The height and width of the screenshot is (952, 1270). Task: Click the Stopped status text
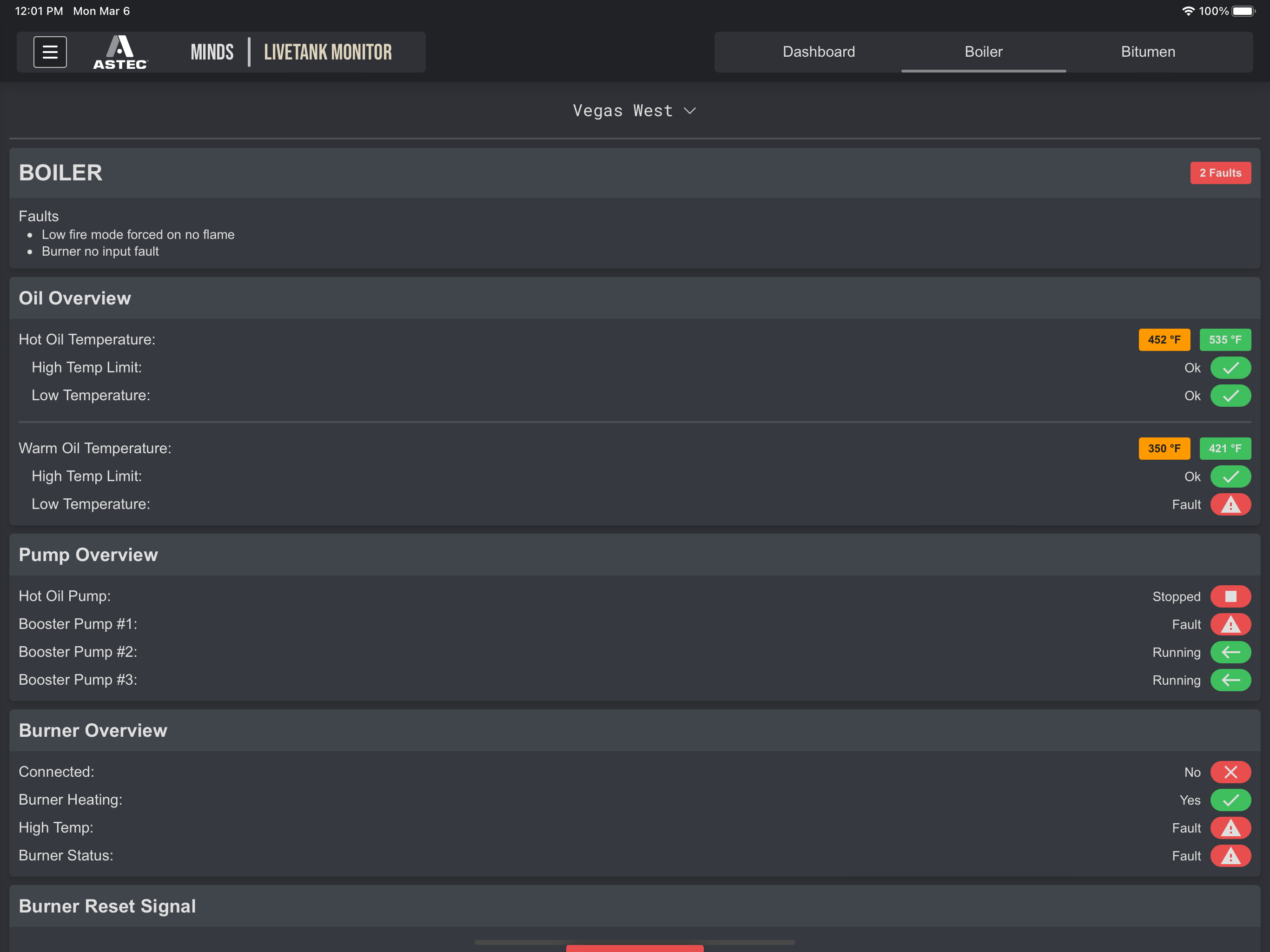(1177, 596)
